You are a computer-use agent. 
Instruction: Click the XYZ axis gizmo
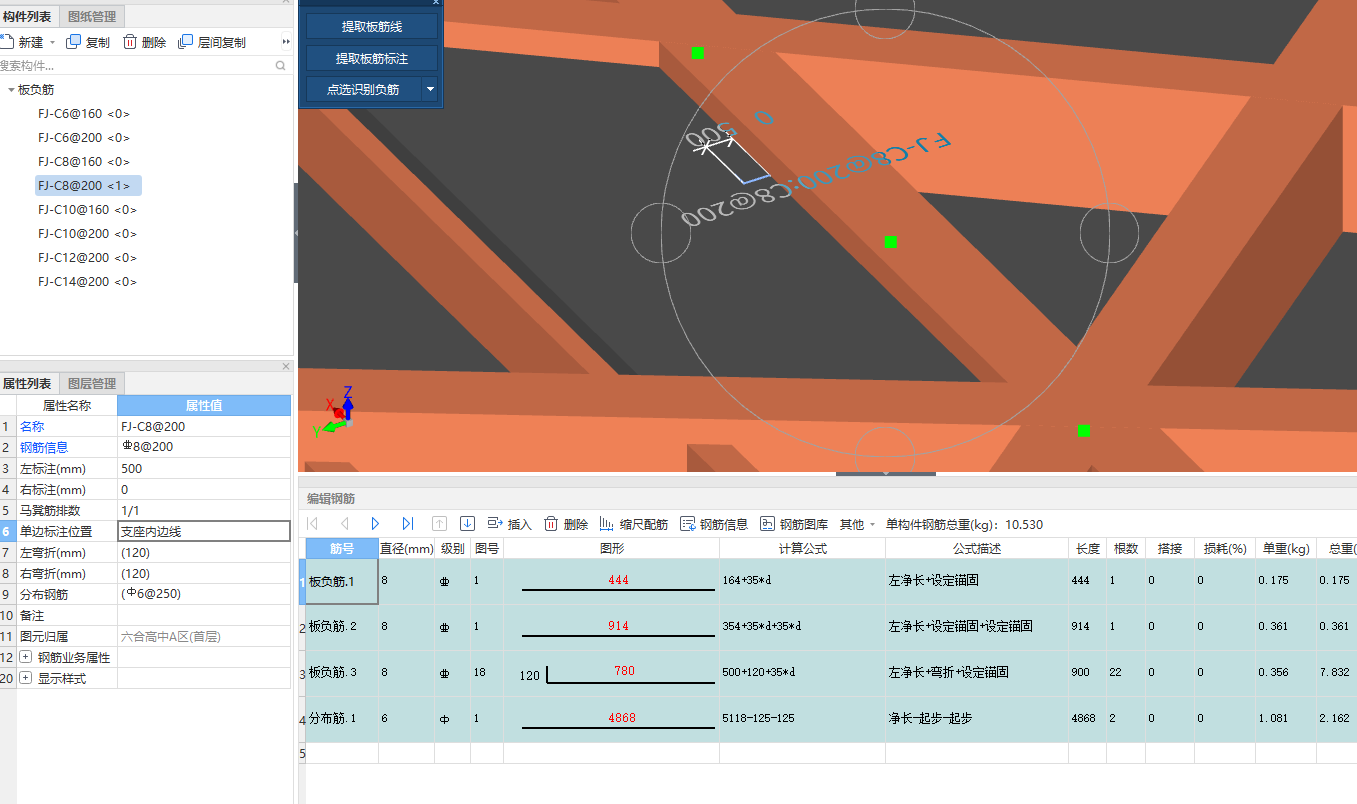340,412
